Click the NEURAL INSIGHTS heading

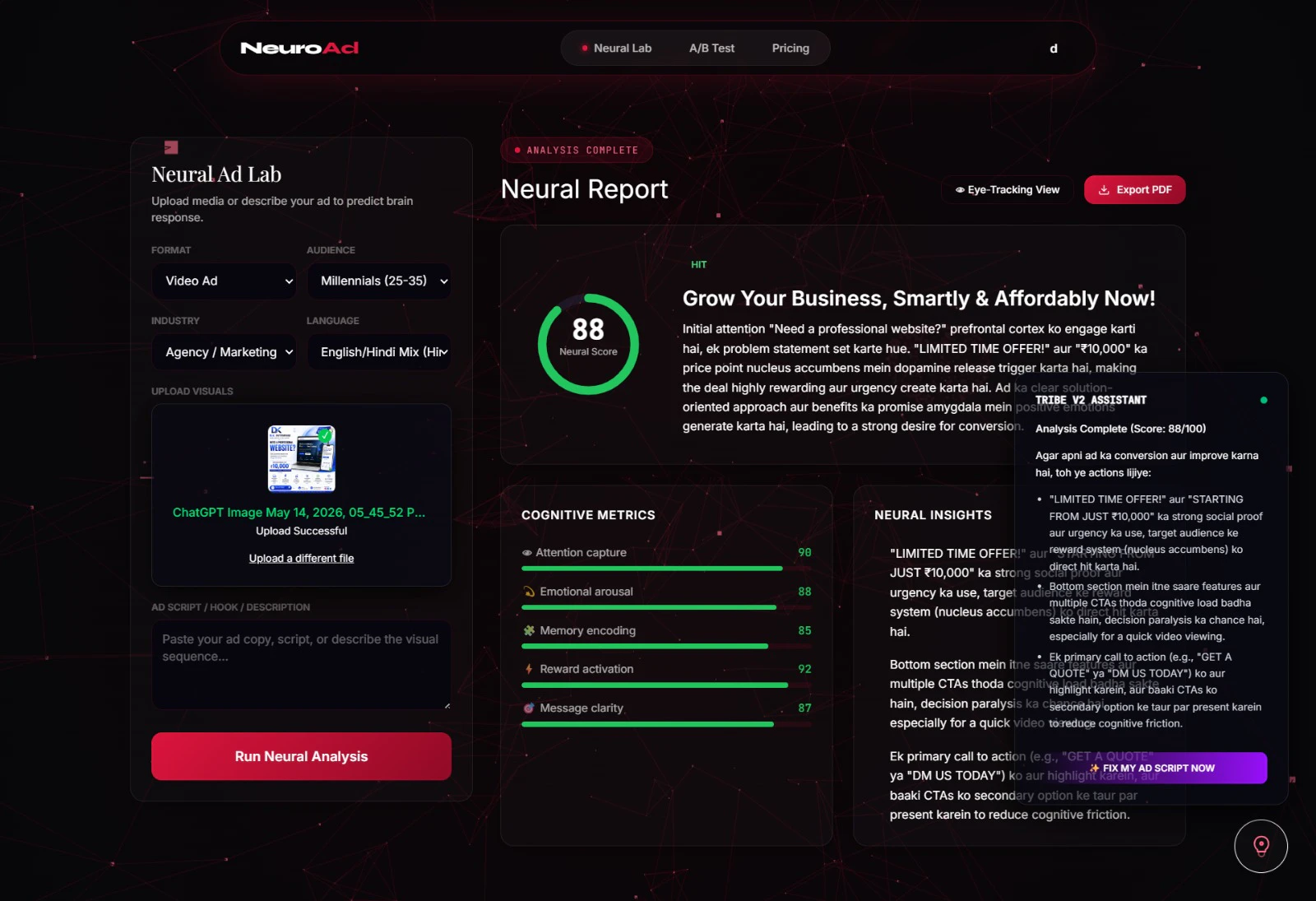933,515
